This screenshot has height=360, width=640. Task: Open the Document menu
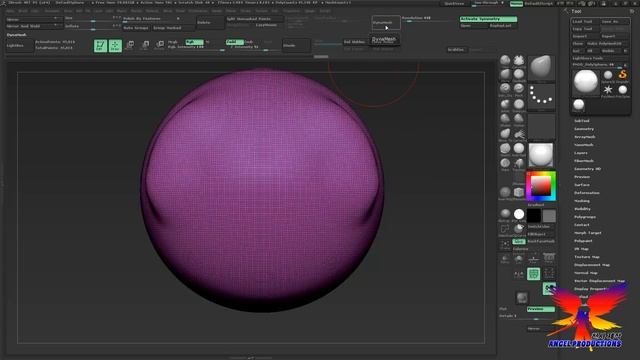click(x=52, y=11)
